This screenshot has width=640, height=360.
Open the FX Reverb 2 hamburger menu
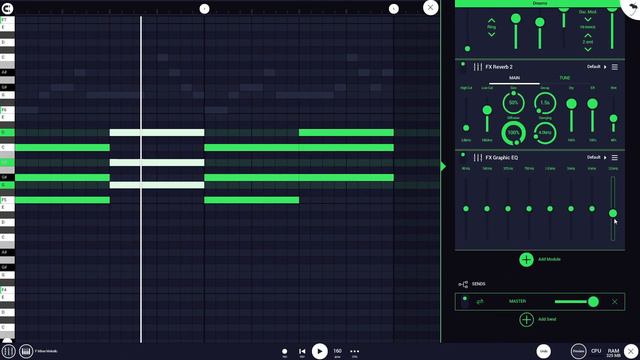coord(615,67)
